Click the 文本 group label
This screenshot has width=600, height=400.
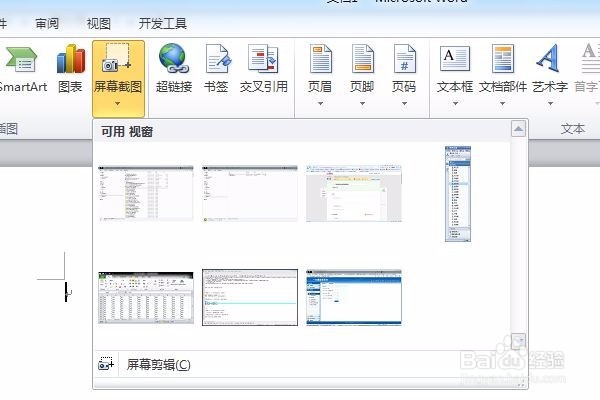point(573,129)
